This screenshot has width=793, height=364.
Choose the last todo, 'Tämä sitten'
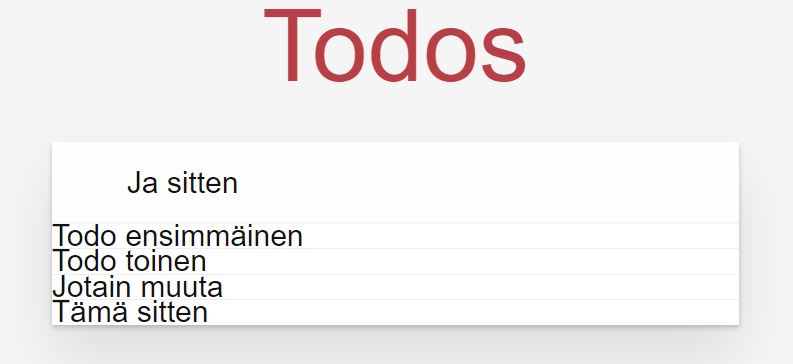(x=395, y=312)
